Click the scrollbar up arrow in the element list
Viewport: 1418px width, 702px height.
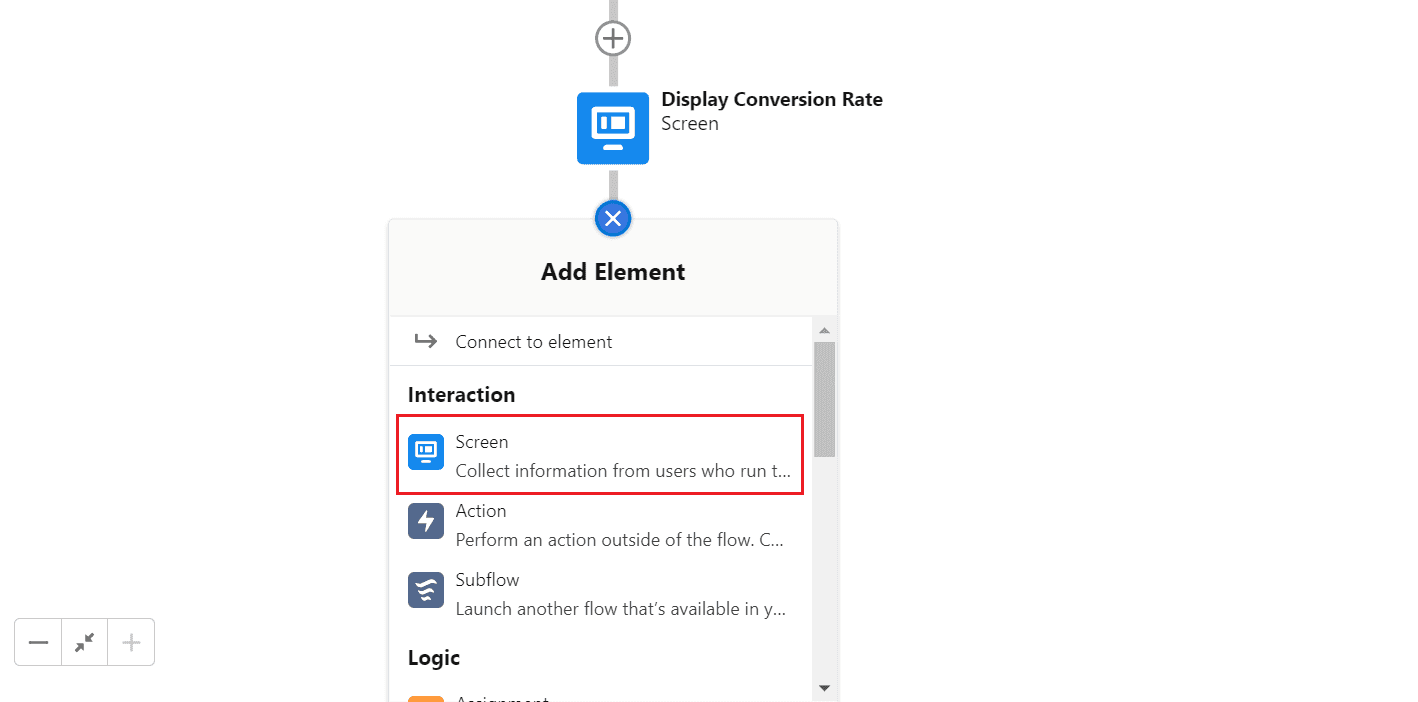point(825,330)
